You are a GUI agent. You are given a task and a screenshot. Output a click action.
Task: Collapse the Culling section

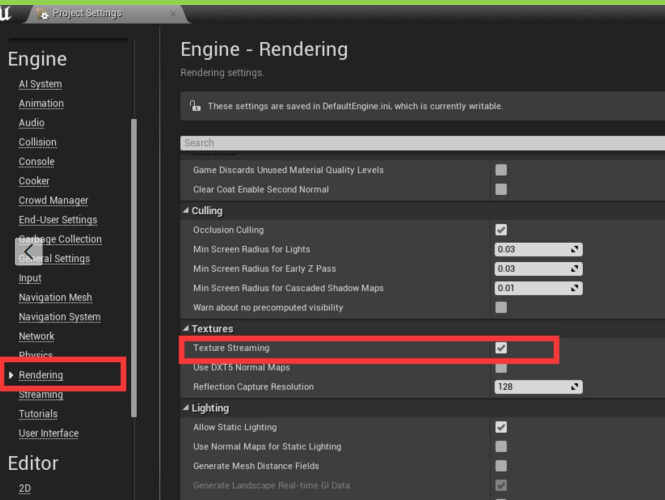pos(186,210)
